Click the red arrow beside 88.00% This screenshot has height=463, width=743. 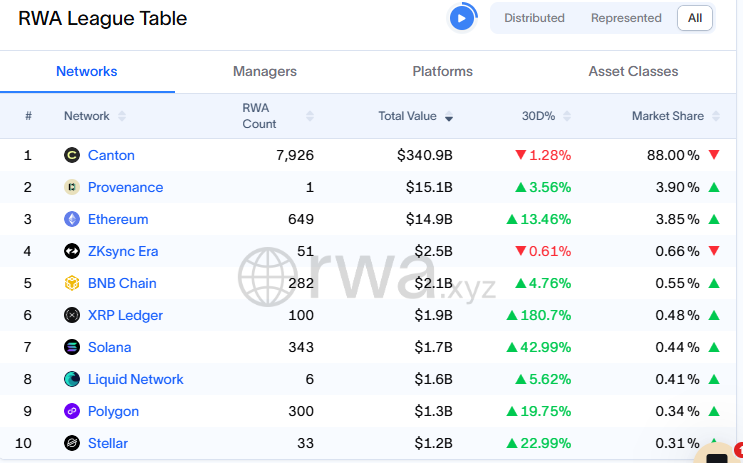(714, 154)
